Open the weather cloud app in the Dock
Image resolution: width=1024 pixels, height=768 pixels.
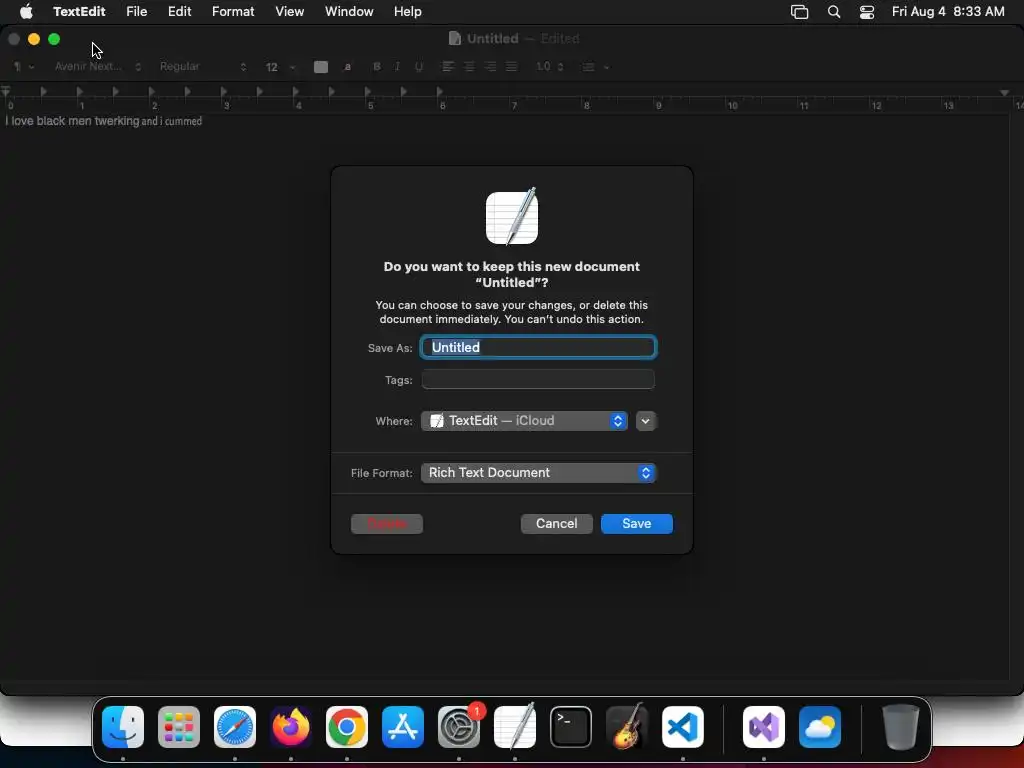click(820, 726)
